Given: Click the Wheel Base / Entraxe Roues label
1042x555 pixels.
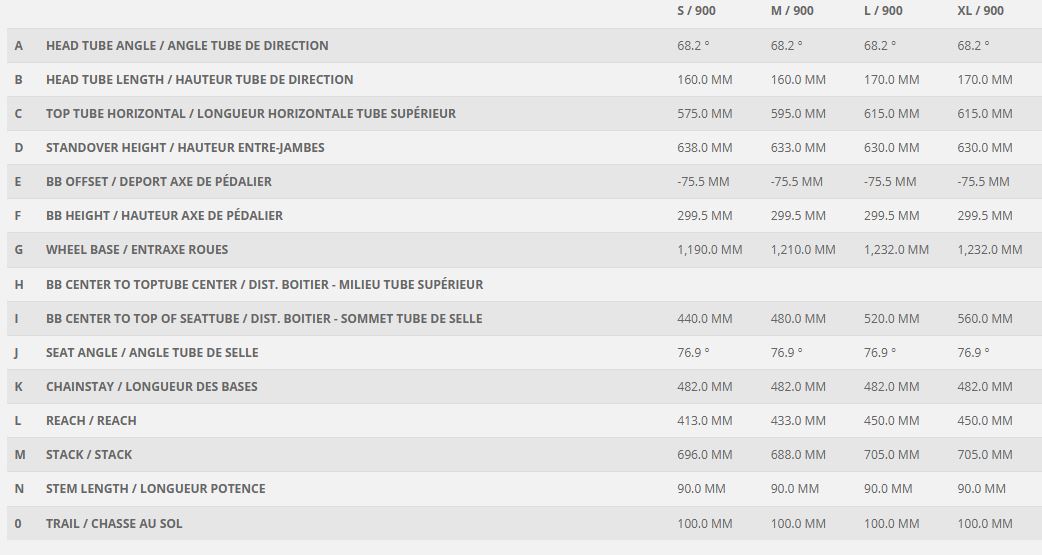Looking at the screenshot, I should point(137,249).
